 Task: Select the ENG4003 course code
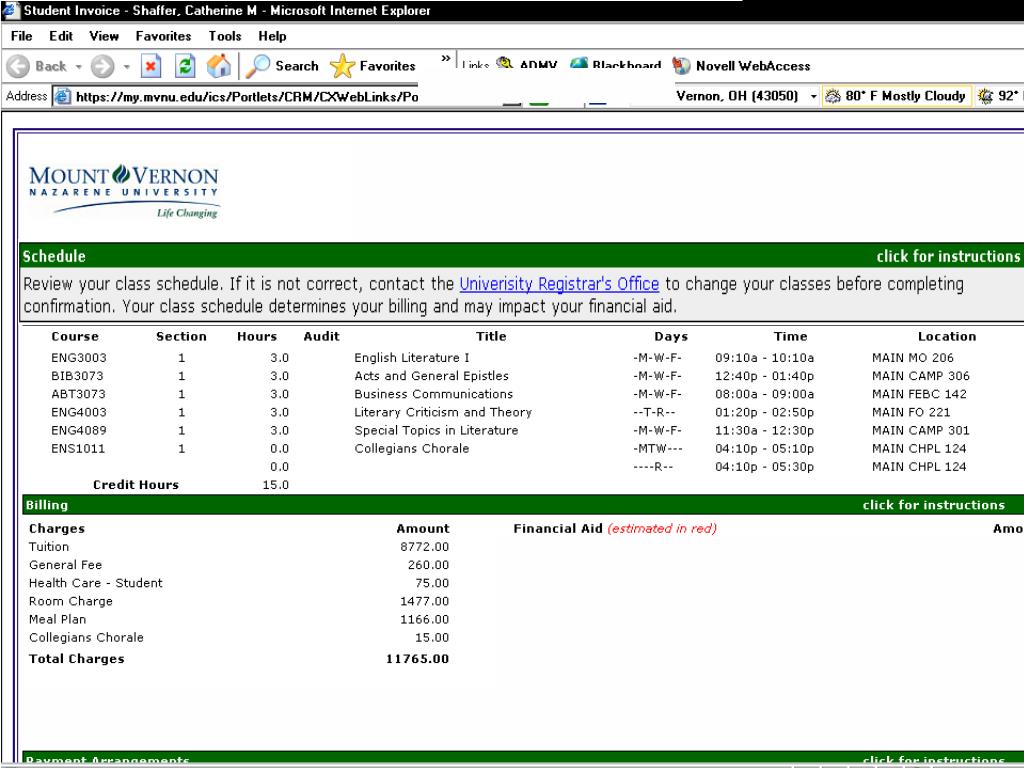coord(78,413)
